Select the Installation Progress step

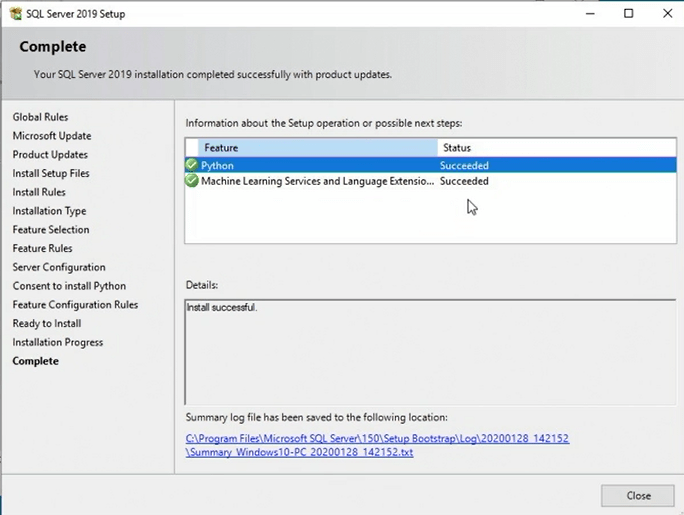57,342
